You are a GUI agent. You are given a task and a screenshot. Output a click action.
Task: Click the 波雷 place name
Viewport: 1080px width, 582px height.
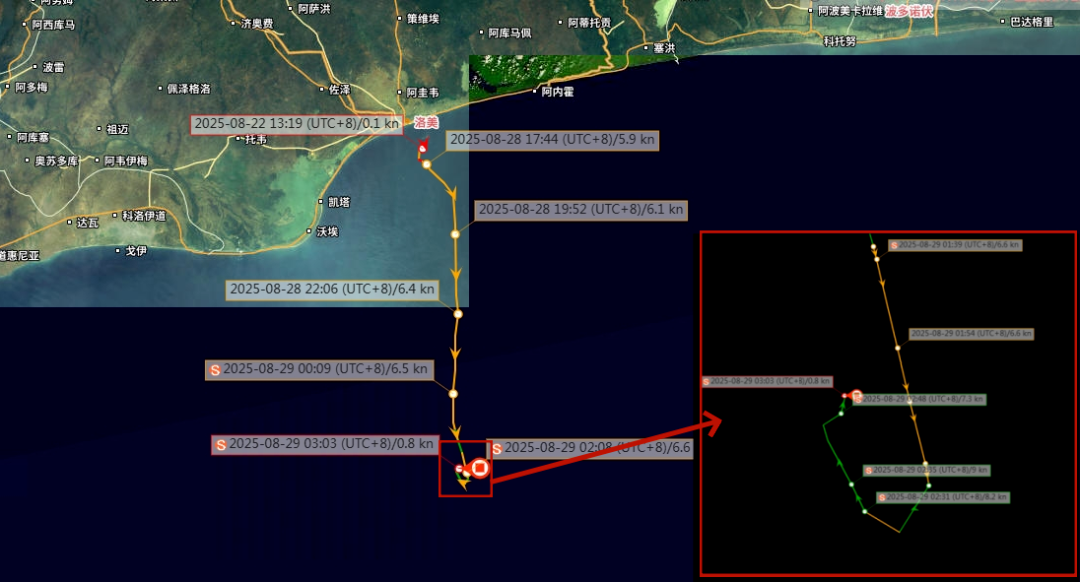[53, 67]
